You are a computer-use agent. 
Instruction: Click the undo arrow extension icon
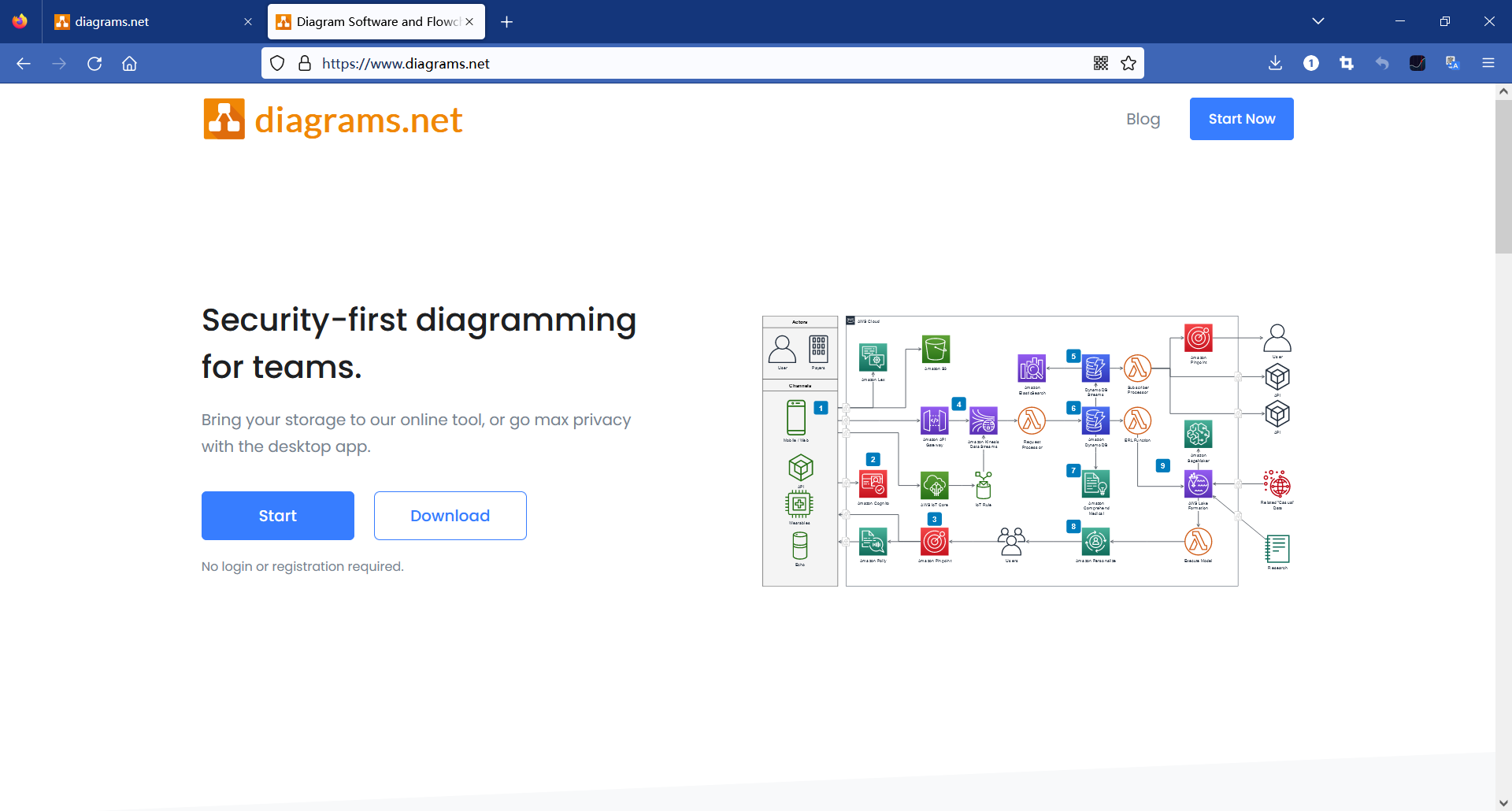pyautogui.click(x=1382, y=64)
